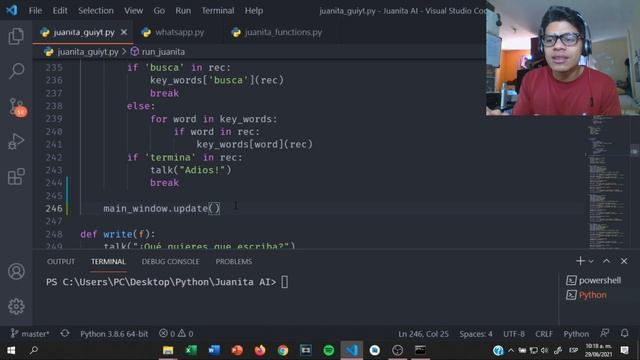This screenshot has height=360, width=640.
Task: Click the talk("Adios!") code line
Action: tap(191, 170)
